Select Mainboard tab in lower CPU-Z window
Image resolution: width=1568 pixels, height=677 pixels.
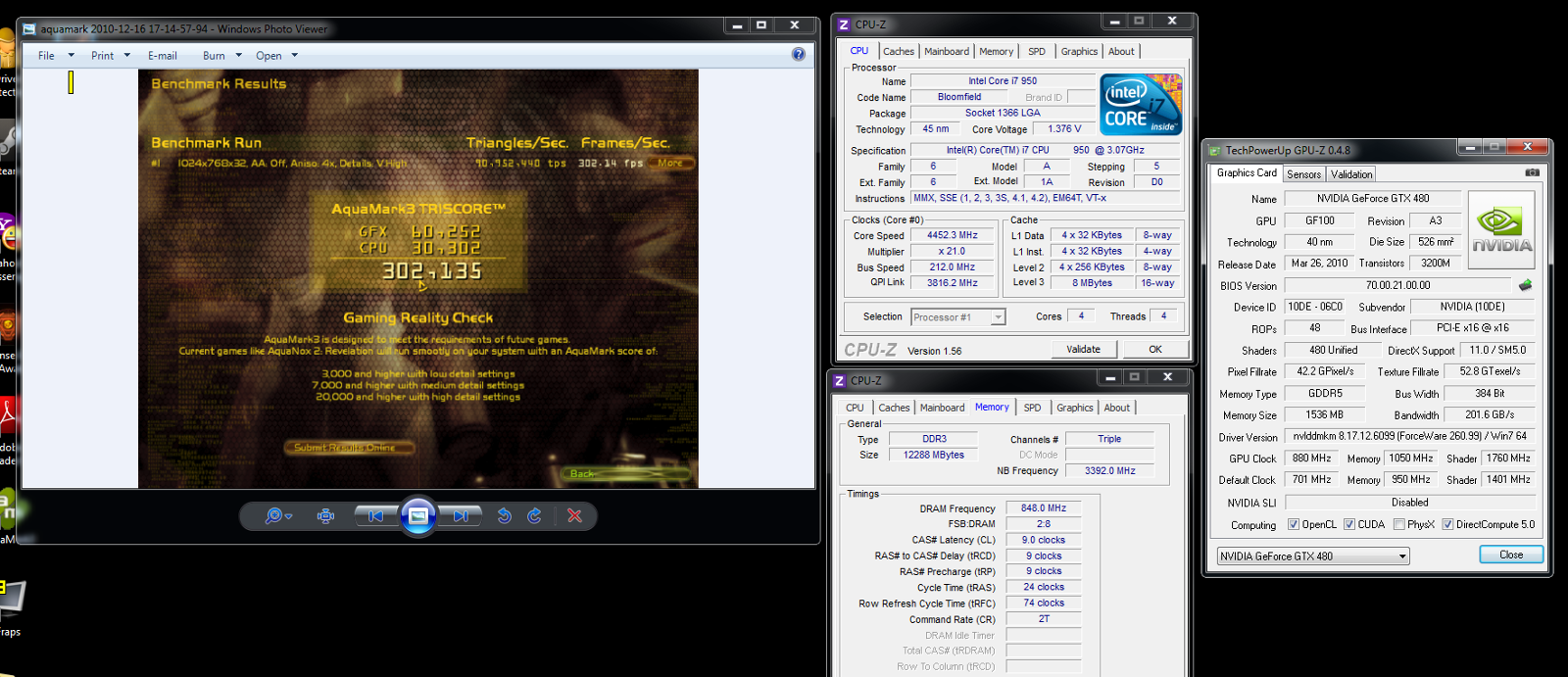coord(942,408)
